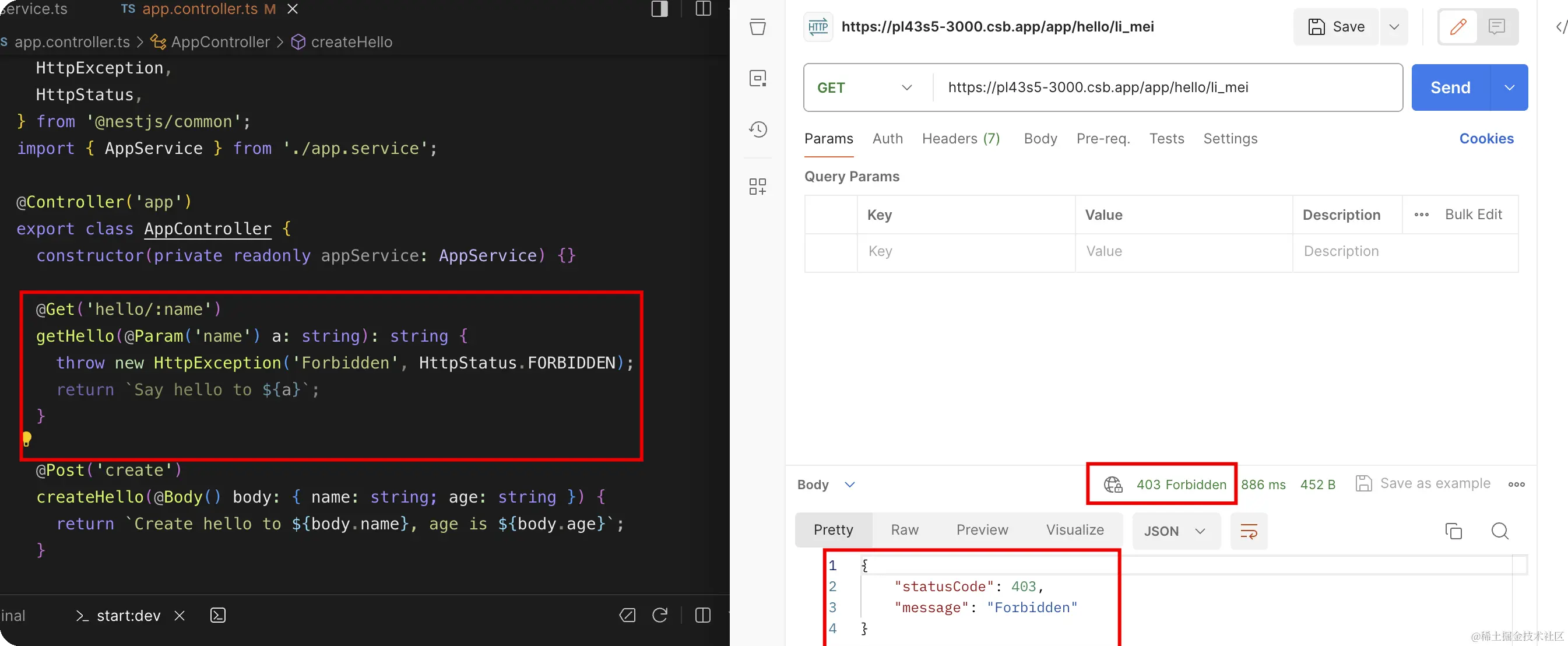1568x646 pixels.
Task: Clear the terminal console icon
Action: tap(627, 616)
